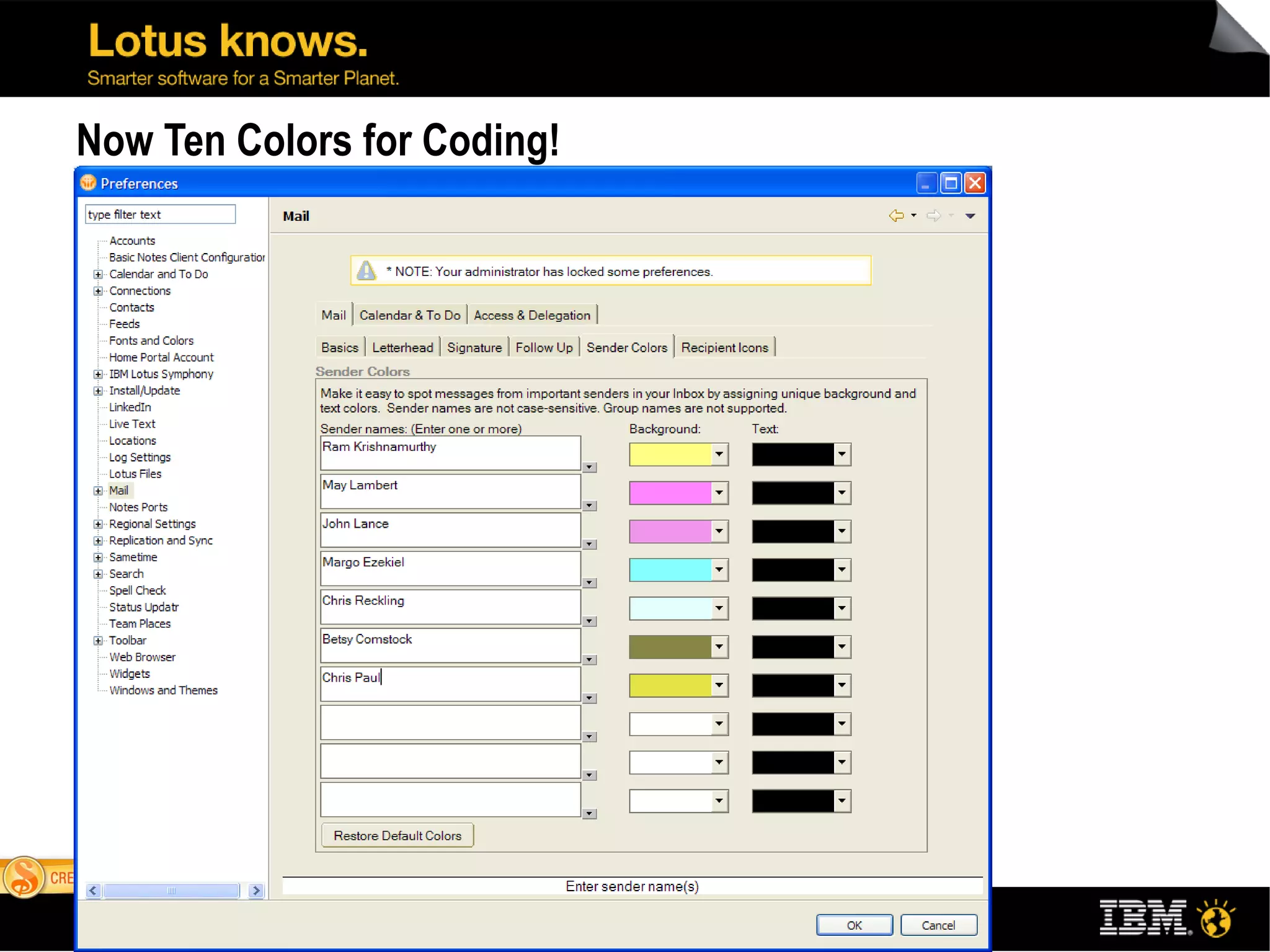This screenshot has height=952, width=1270.
Task: Click the type filter text field
Action: 160,214
